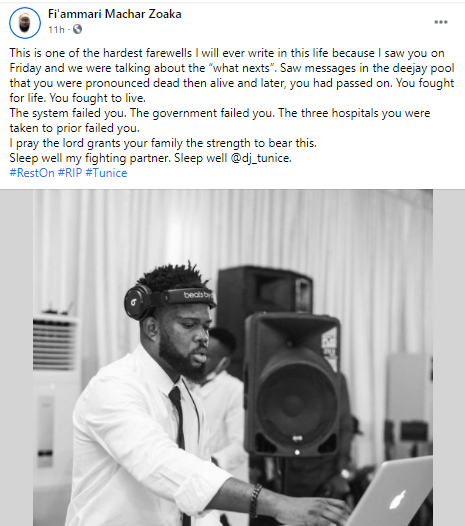Click the Apple logo on the laptop
This screenshot has width=465, height=526.
point(398,501)
